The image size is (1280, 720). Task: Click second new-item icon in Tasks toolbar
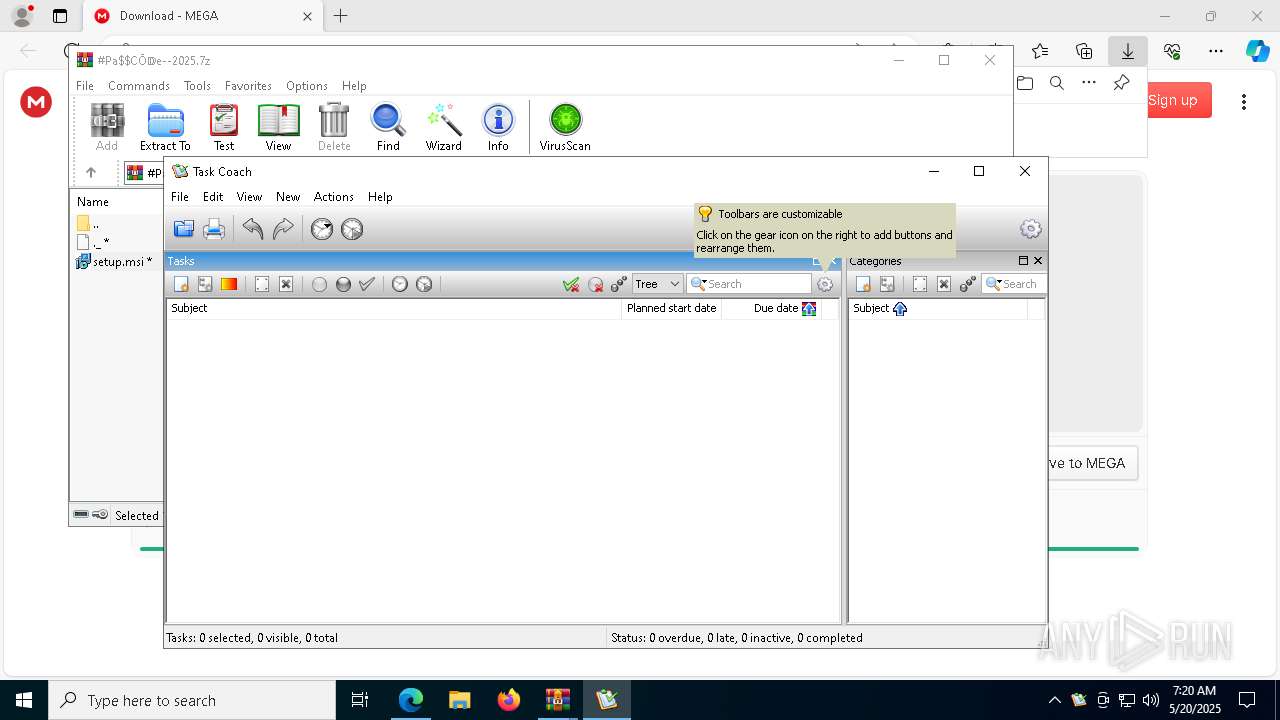205,284
